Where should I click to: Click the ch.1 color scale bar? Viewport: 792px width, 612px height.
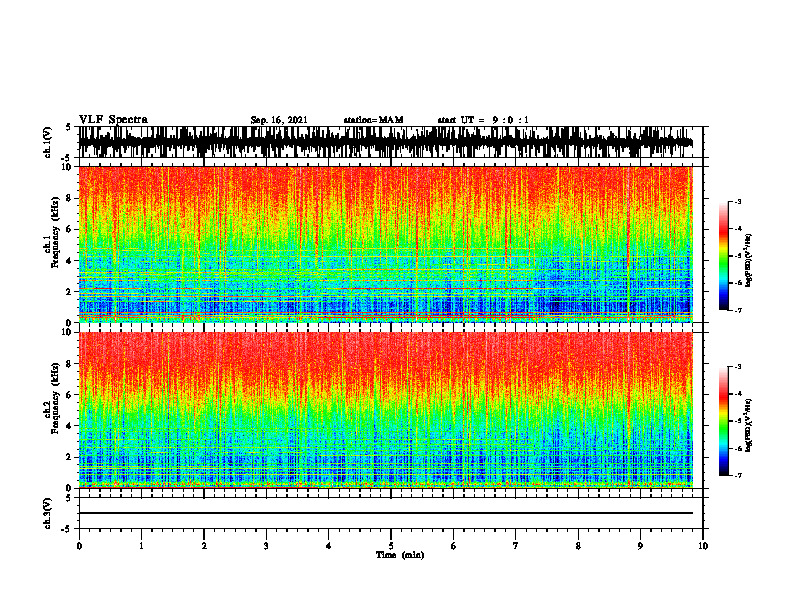723,255
